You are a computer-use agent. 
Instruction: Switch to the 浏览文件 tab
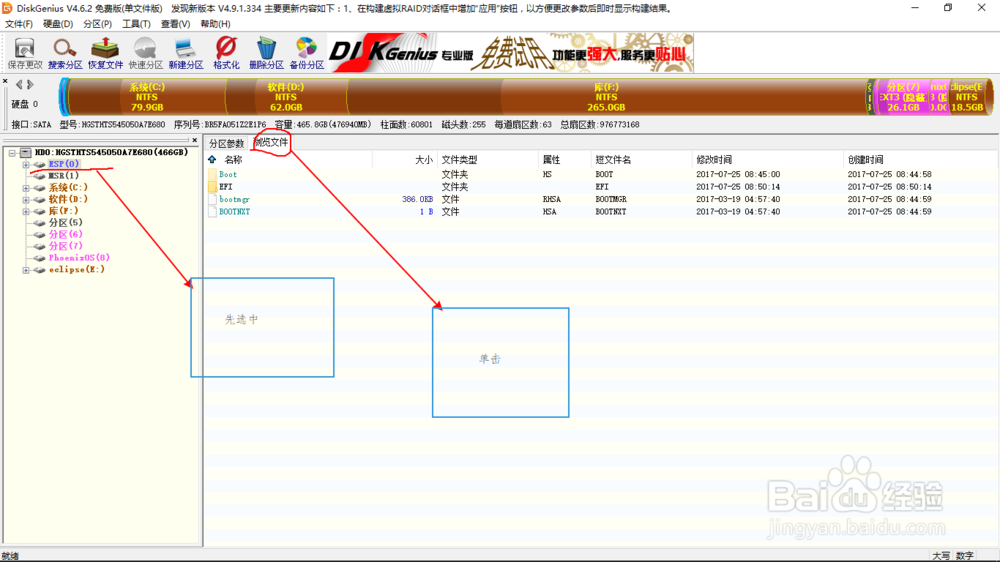pos(271,142)
